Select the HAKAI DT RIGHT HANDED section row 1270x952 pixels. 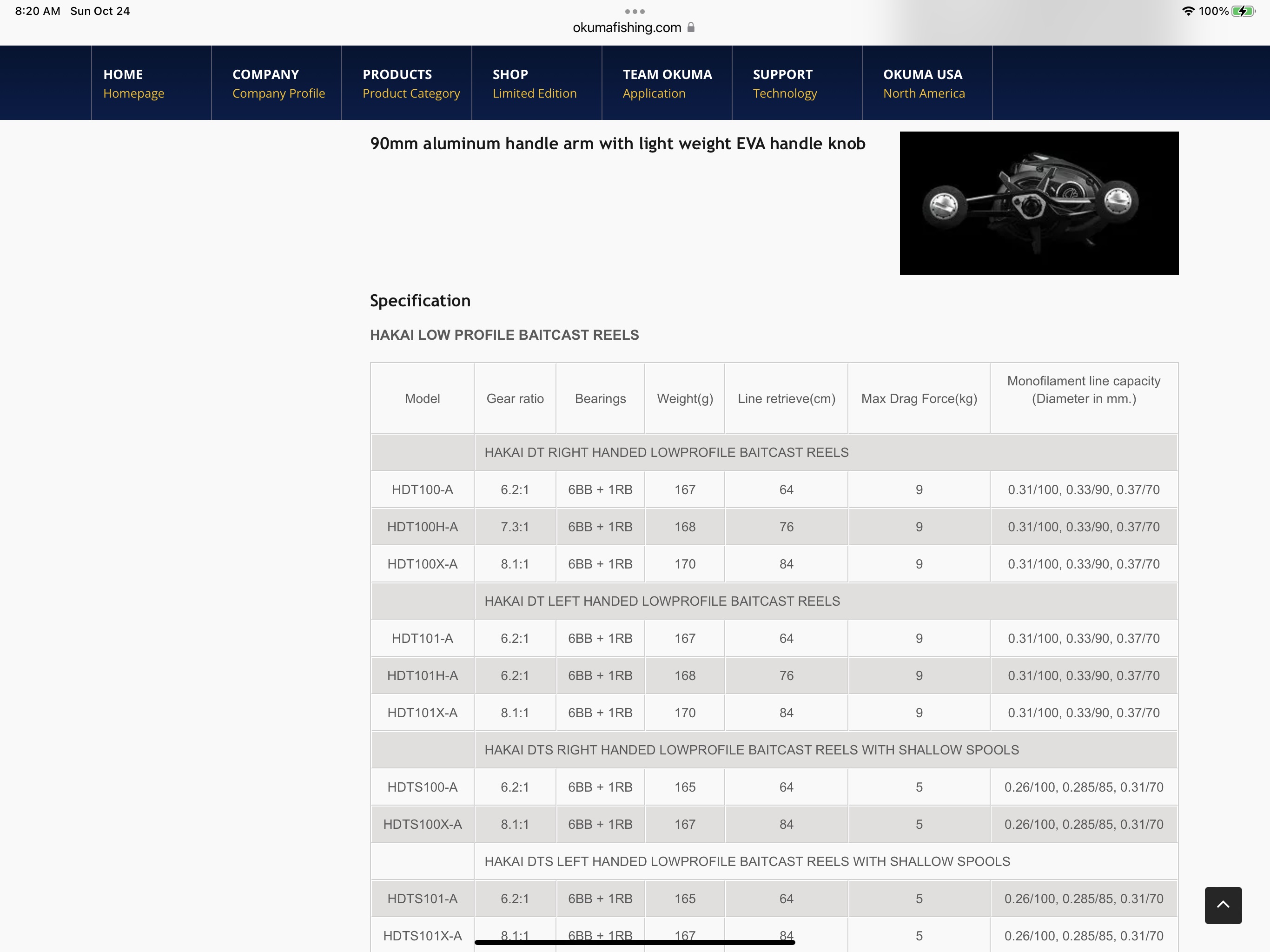(774, 452)
